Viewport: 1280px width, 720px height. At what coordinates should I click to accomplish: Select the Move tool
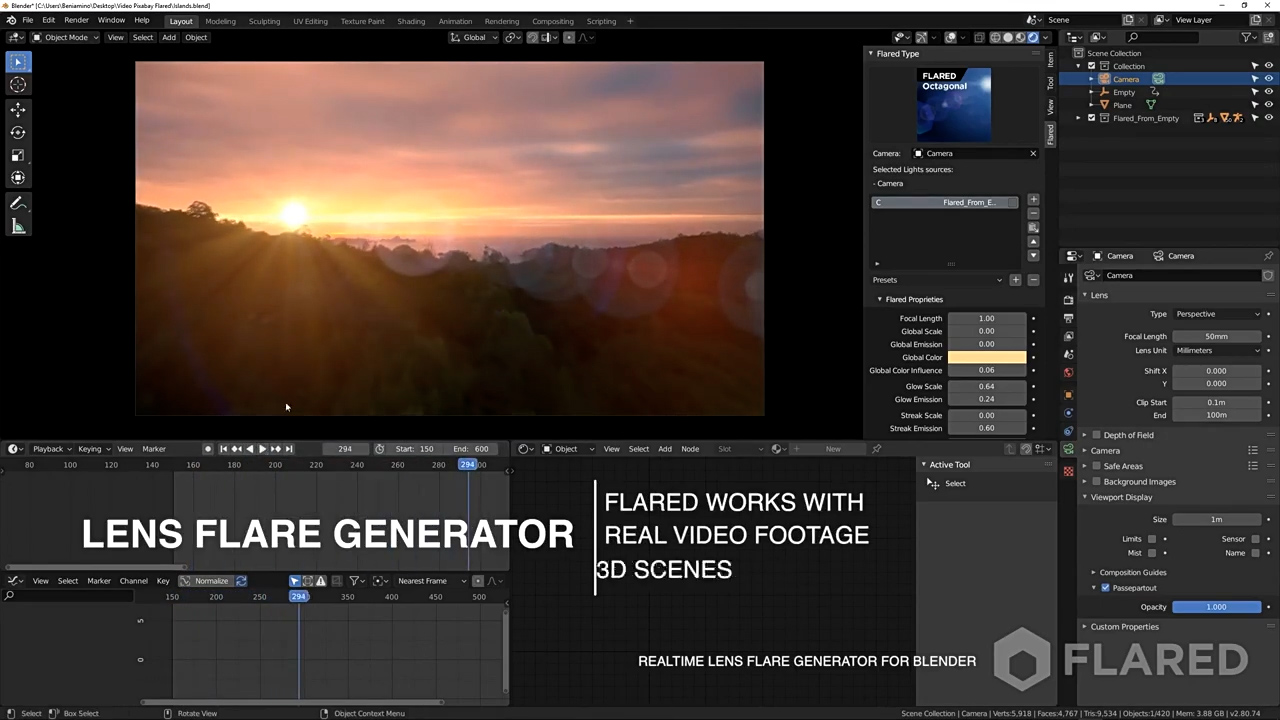click(x=18, y=109)
